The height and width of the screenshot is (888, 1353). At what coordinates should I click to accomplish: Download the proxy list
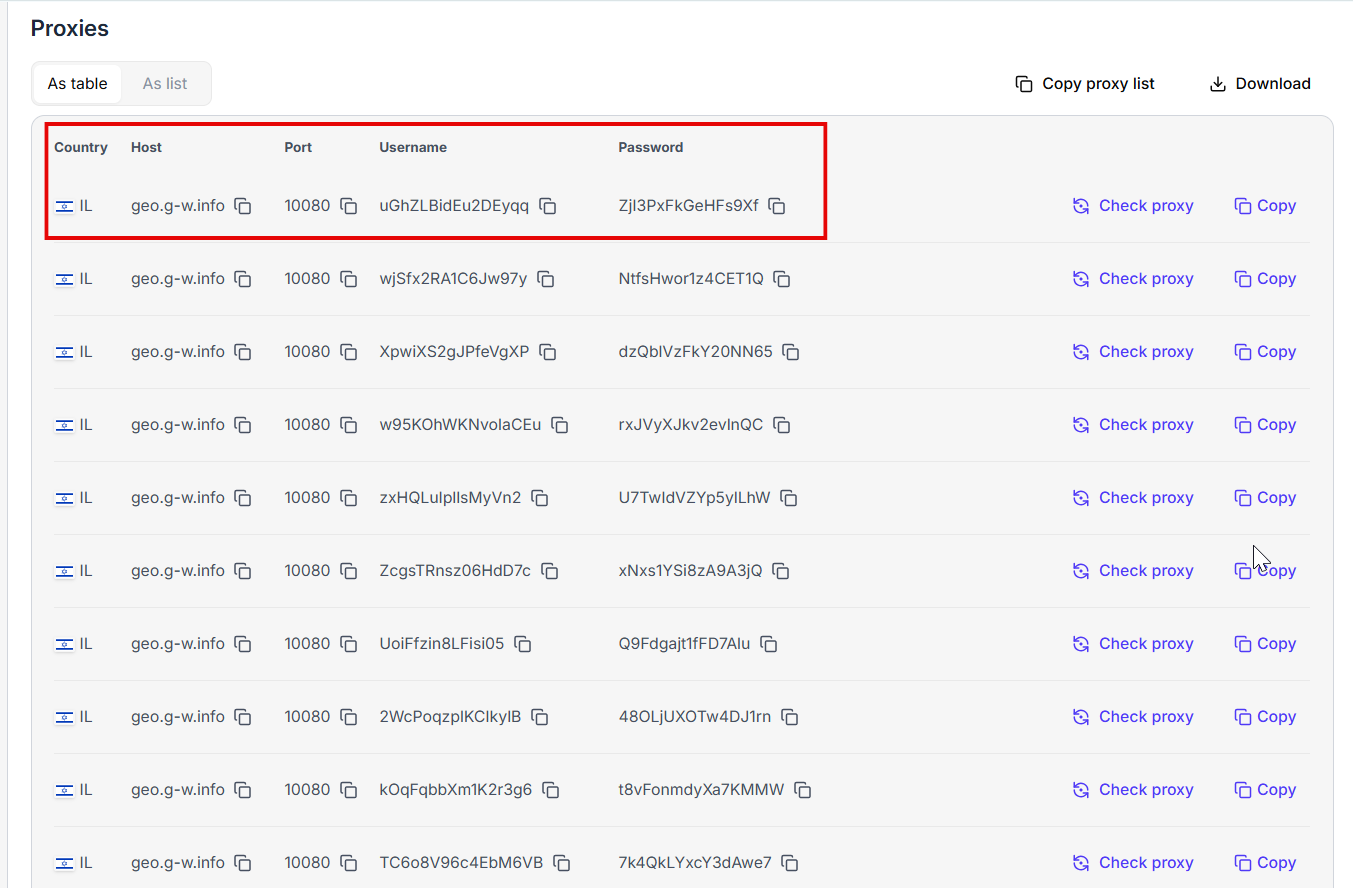[1260, 84]
